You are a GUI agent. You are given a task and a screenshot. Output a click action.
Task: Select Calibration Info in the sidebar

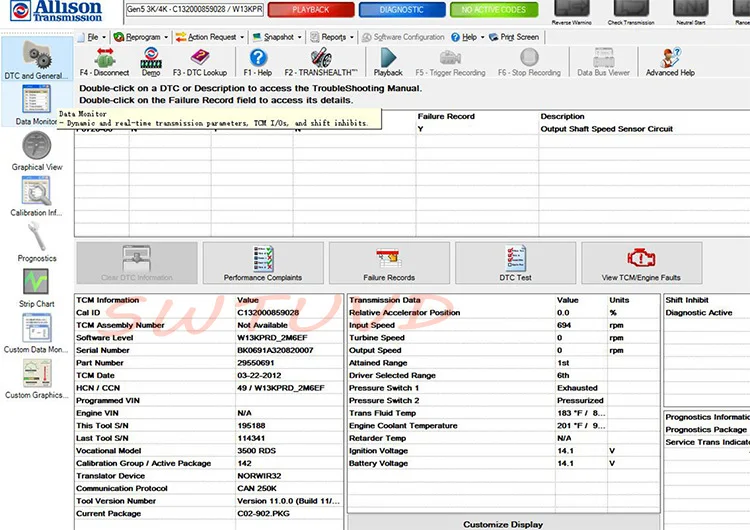[x=37, y=196]
